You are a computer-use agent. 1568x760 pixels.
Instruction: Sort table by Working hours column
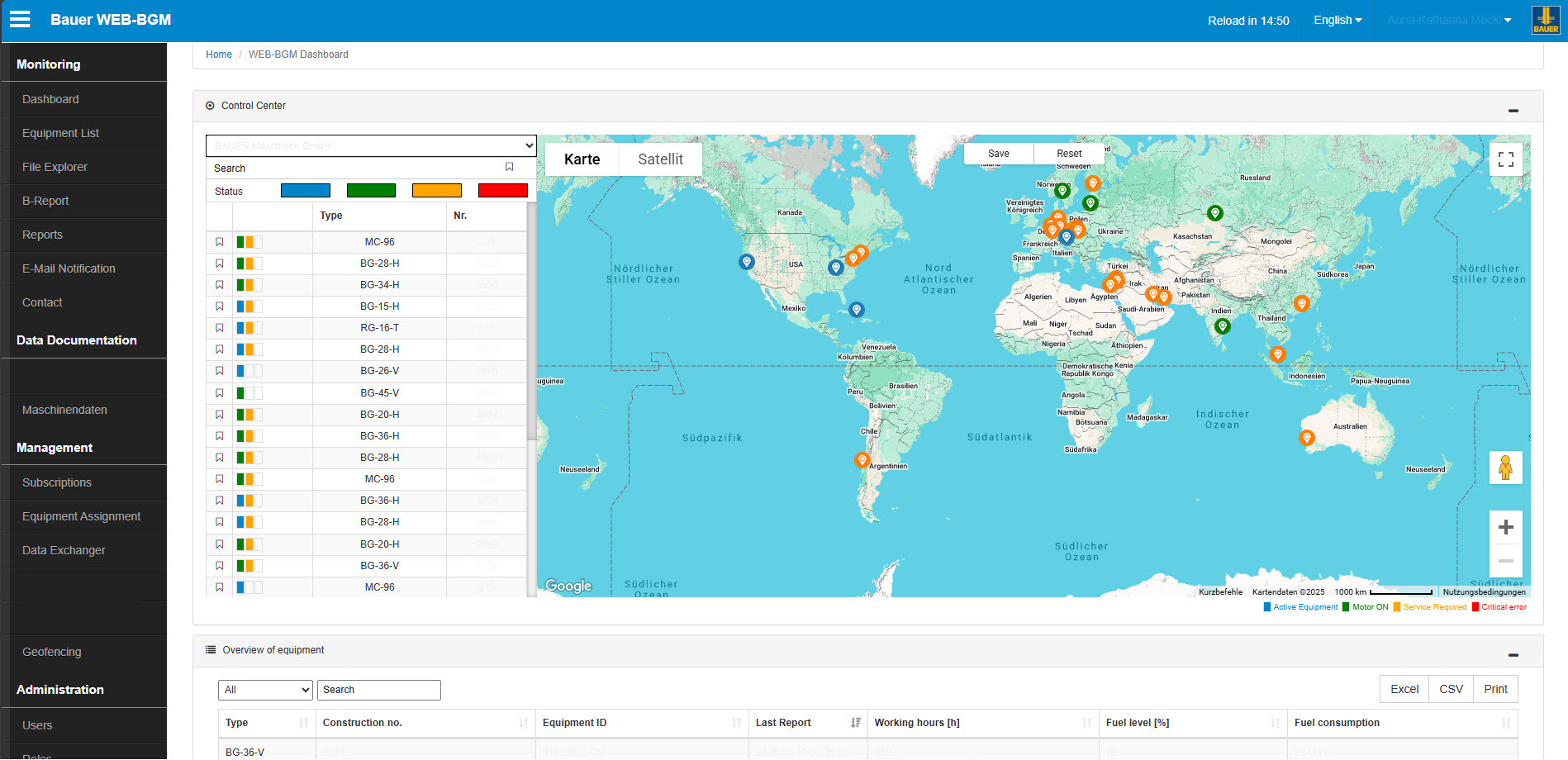pyautogui.click(x=983, y=723)
